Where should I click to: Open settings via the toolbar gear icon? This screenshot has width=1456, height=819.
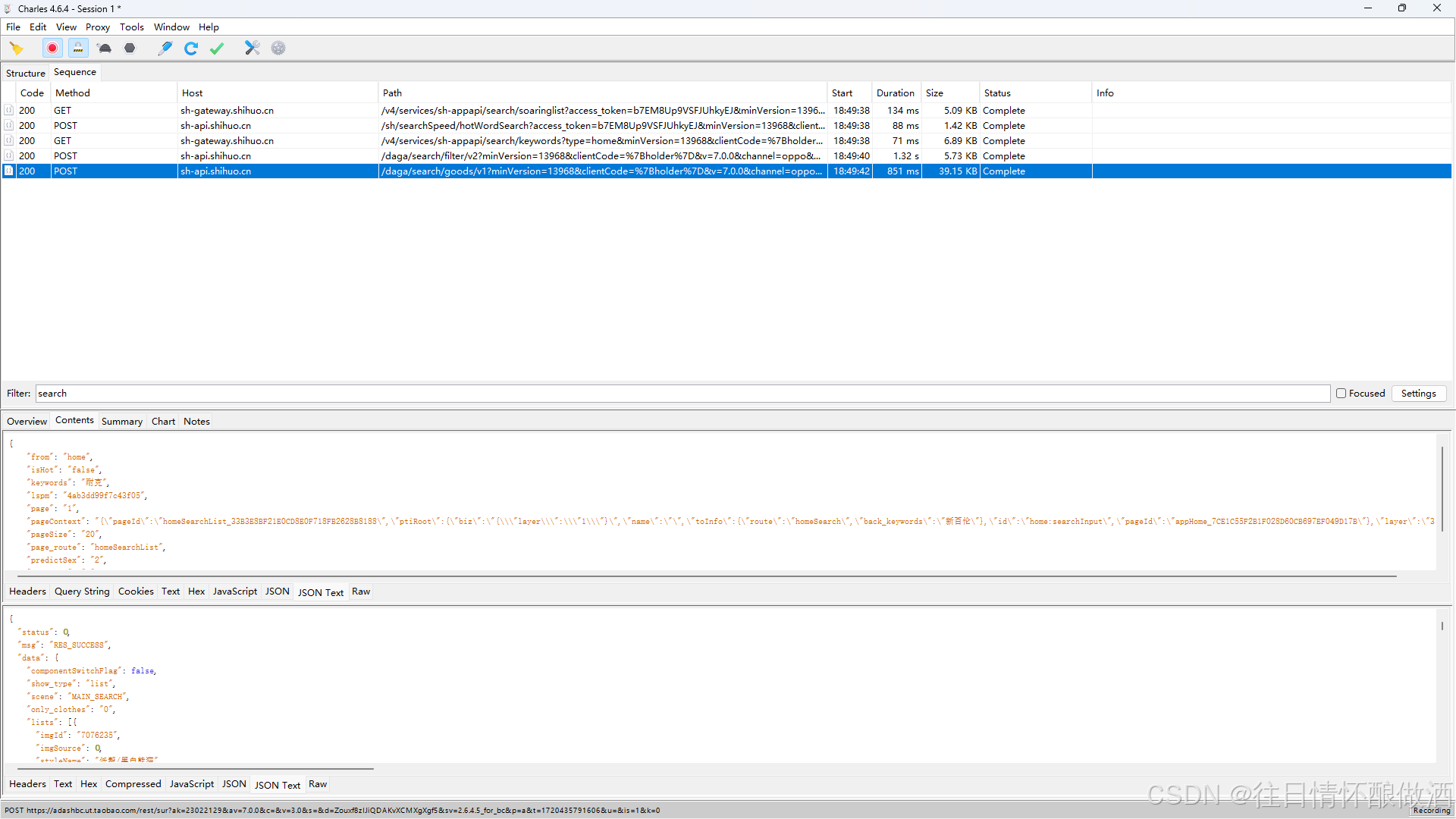(278, 49)
